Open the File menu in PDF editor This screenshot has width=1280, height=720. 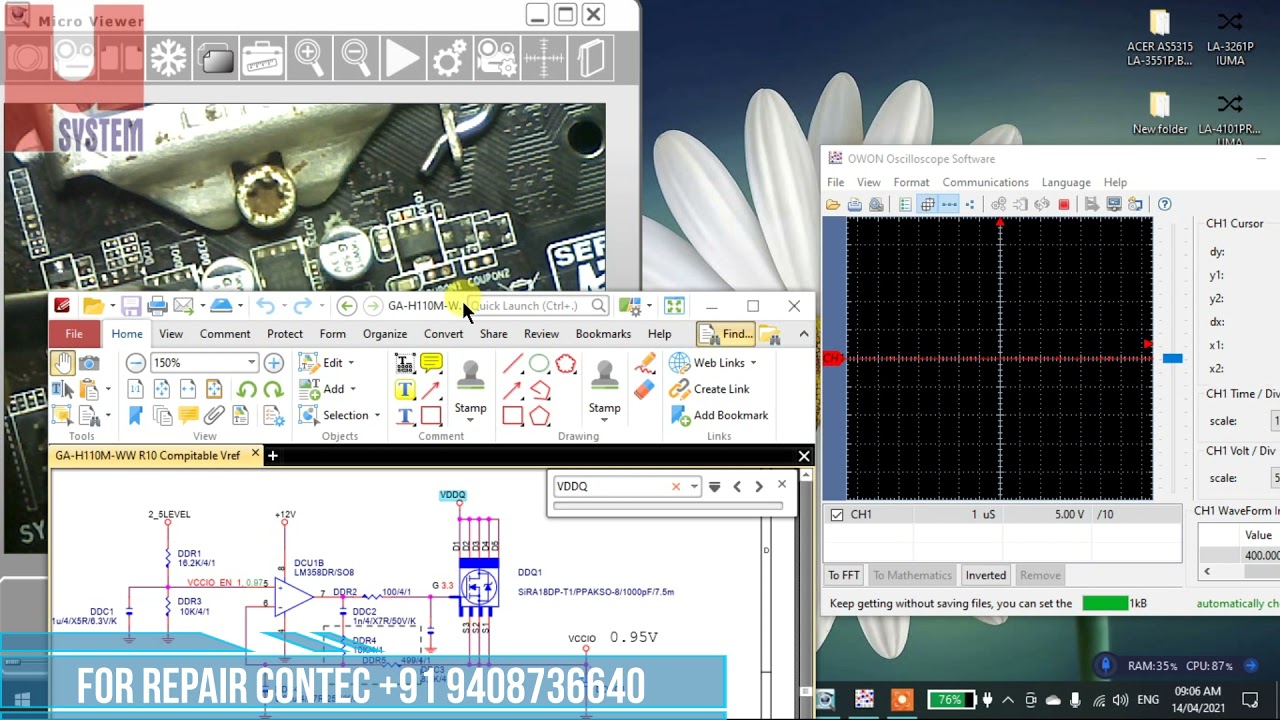pos(74,334)
